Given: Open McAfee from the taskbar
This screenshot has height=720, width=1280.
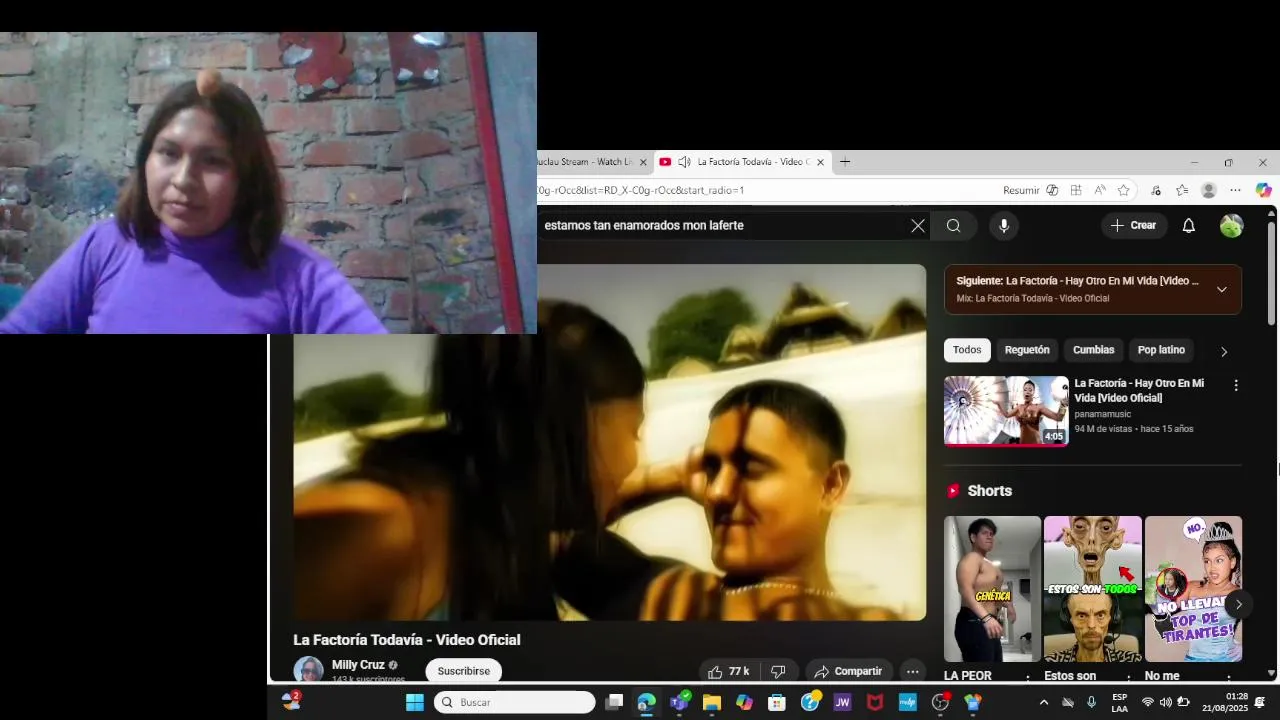Looking at the screenshot, I should point(875,702).
